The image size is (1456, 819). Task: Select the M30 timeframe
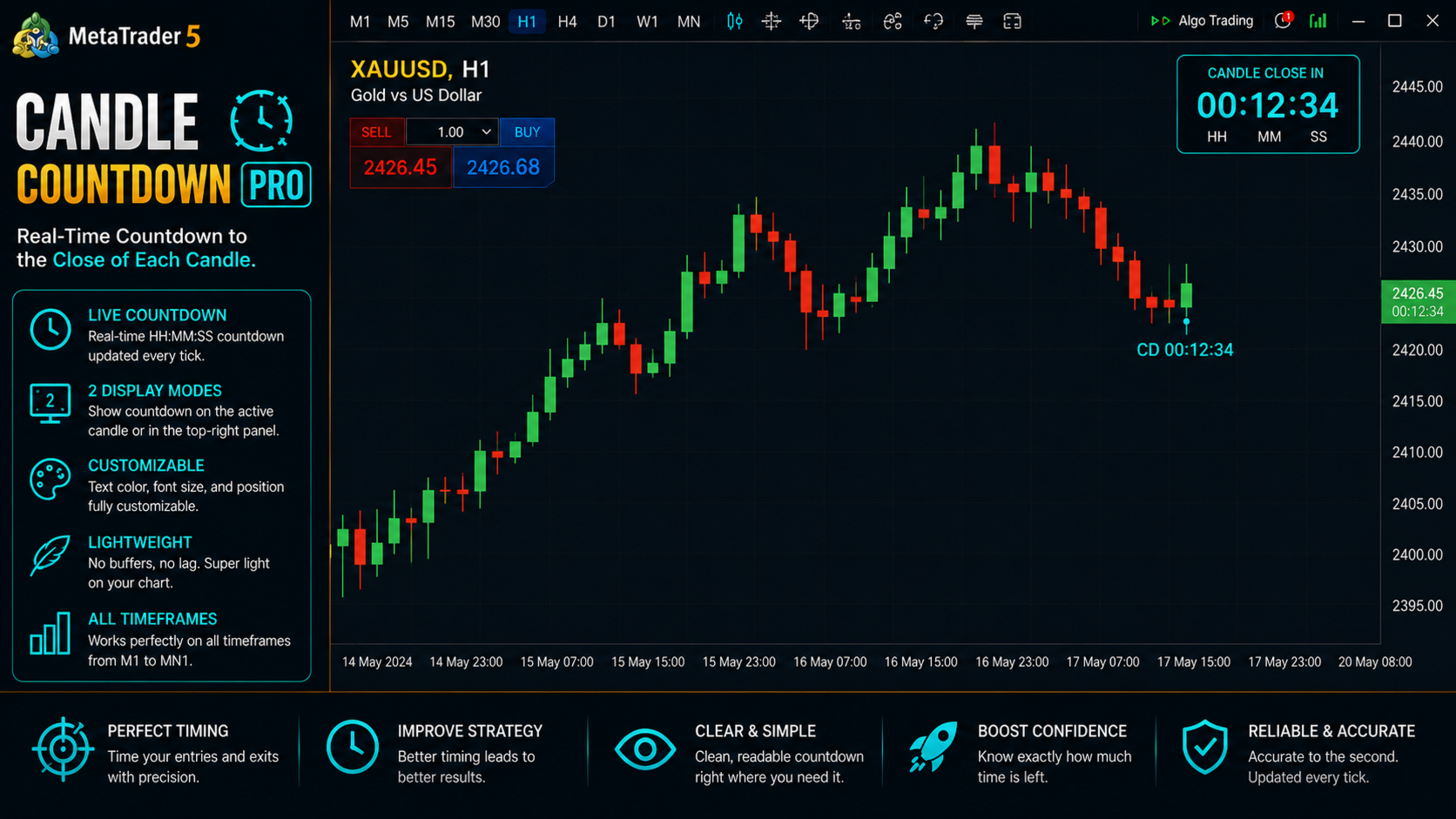click(x=486, y=22)
